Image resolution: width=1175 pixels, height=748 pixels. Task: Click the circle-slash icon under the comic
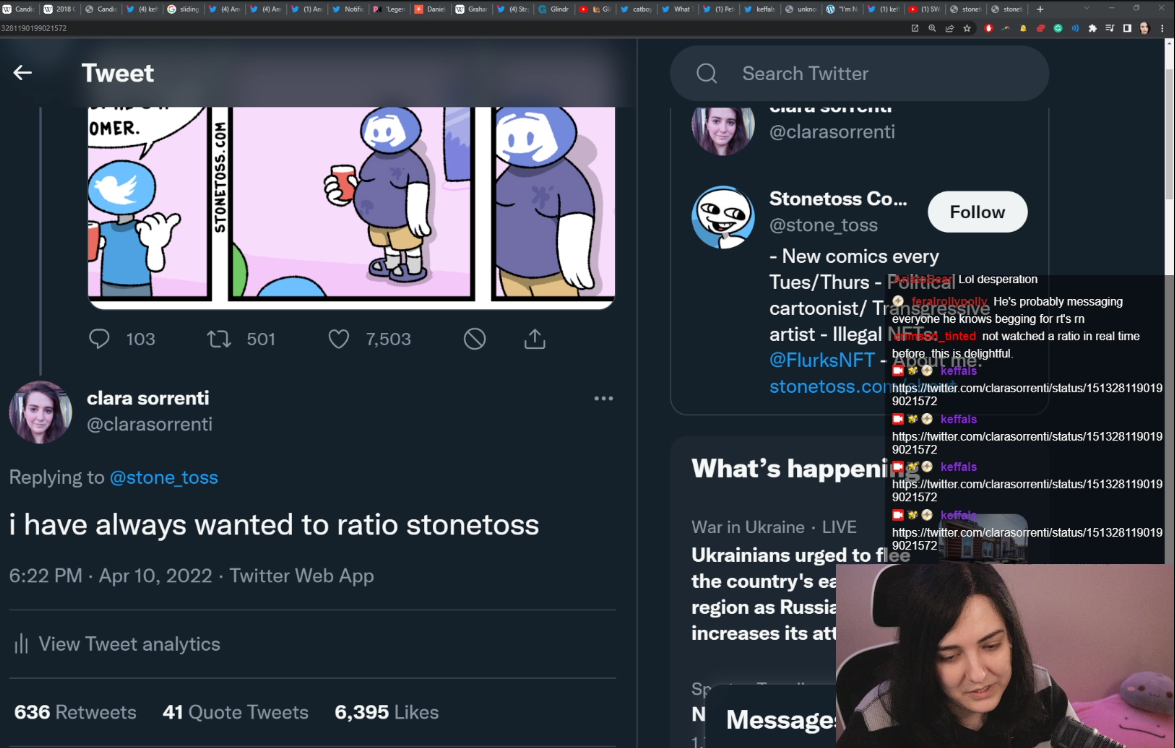point(474,340)
